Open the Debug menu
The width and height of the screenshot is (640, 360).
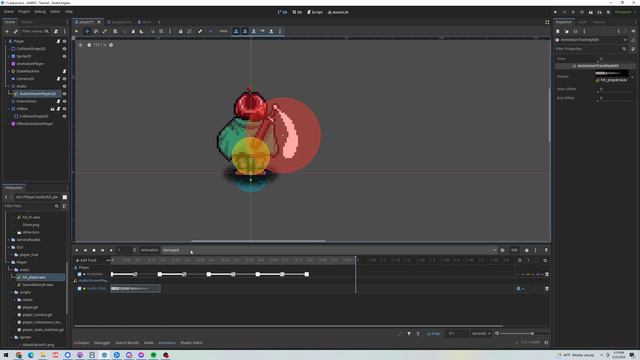[40, 12]
